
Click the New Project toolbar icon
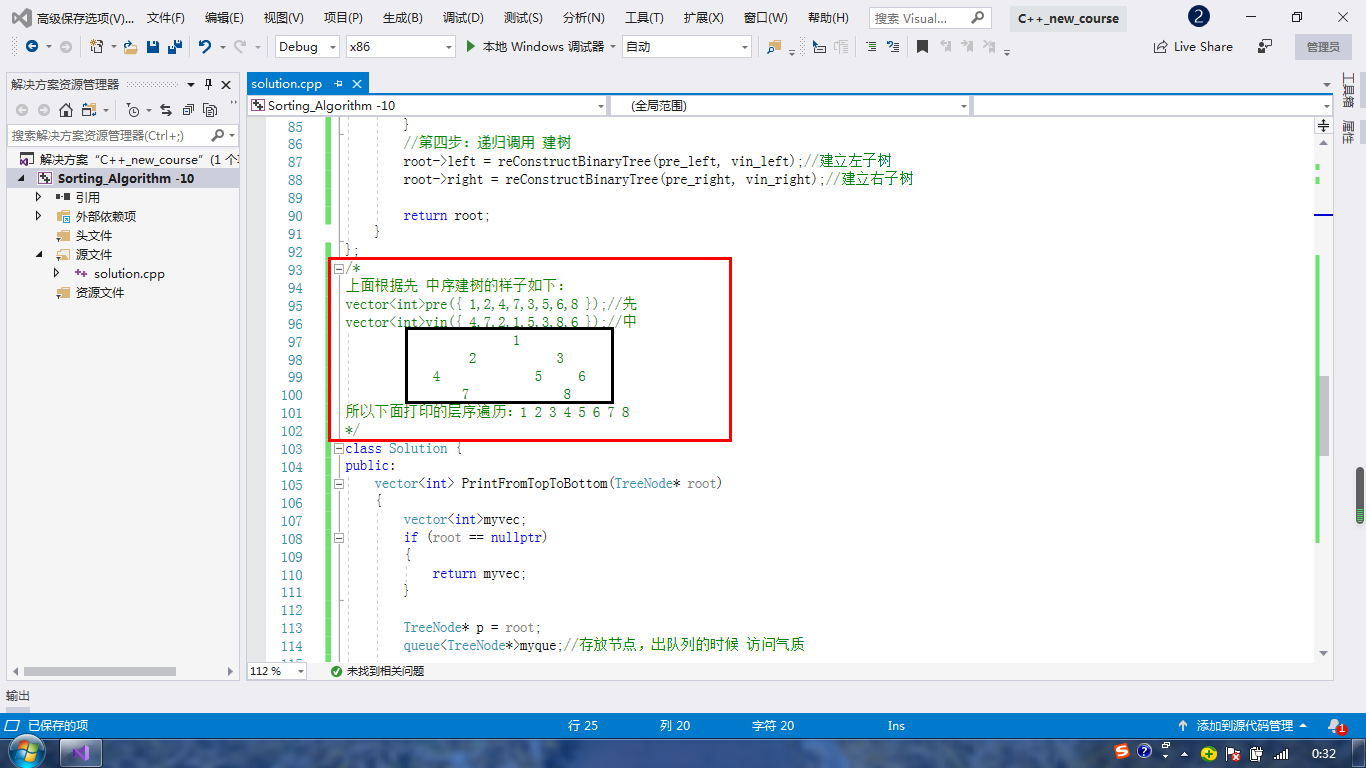[x=97, y=46]
